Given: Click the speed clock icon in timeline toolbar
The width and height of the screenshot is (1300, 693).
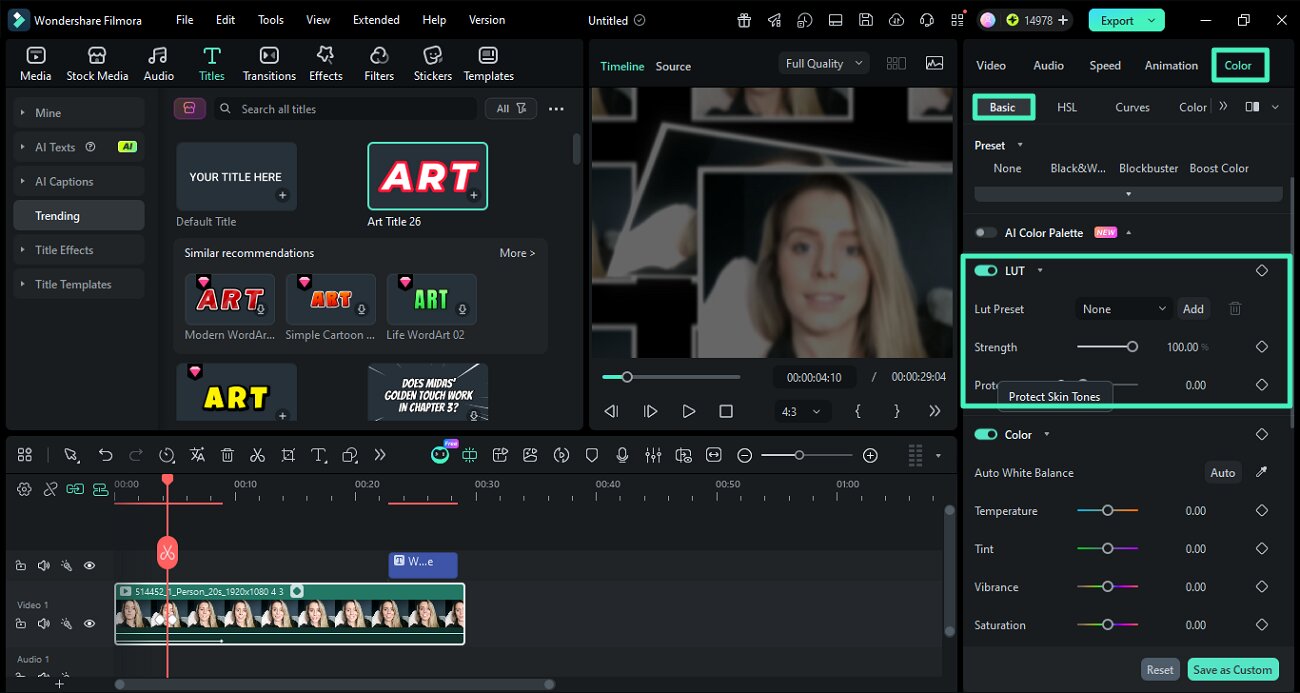Looking at the screenshot, I should point(167,455).
